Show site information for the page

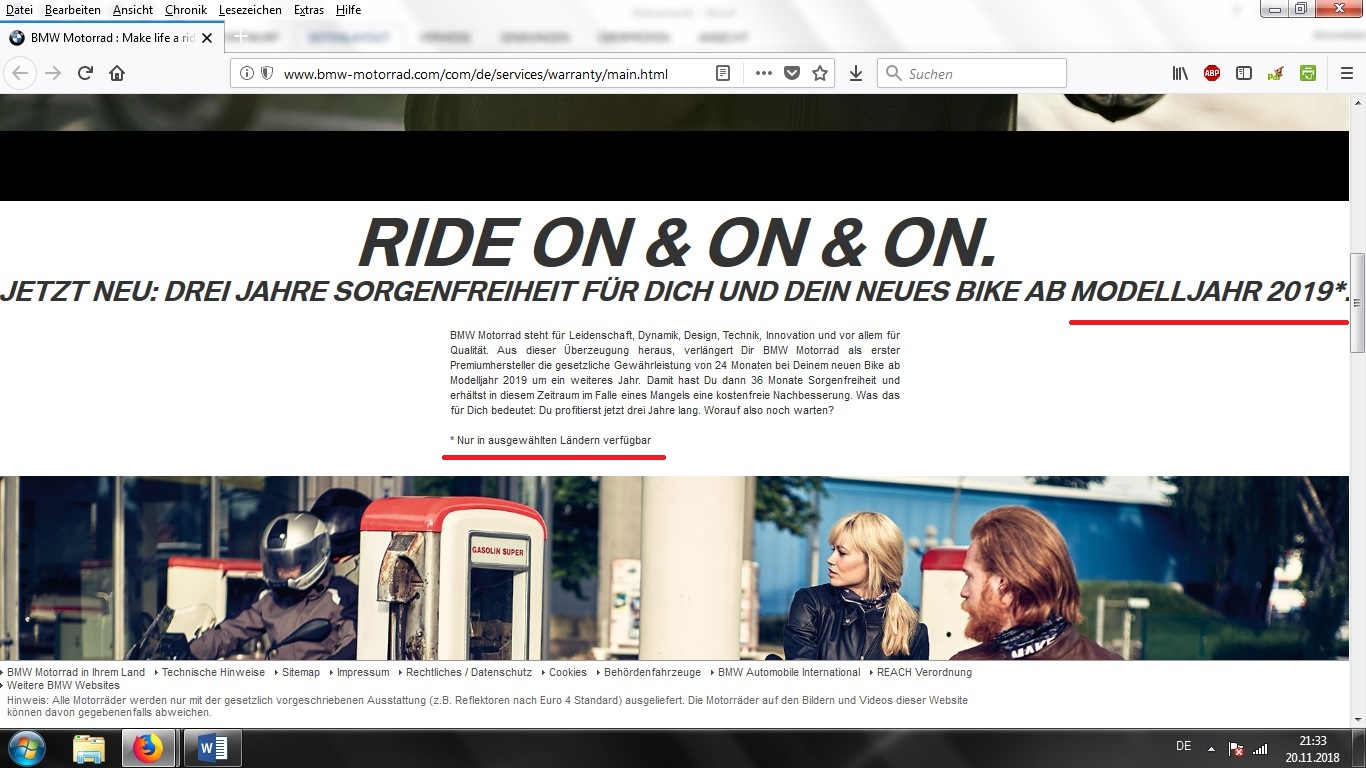click(247, 73)
